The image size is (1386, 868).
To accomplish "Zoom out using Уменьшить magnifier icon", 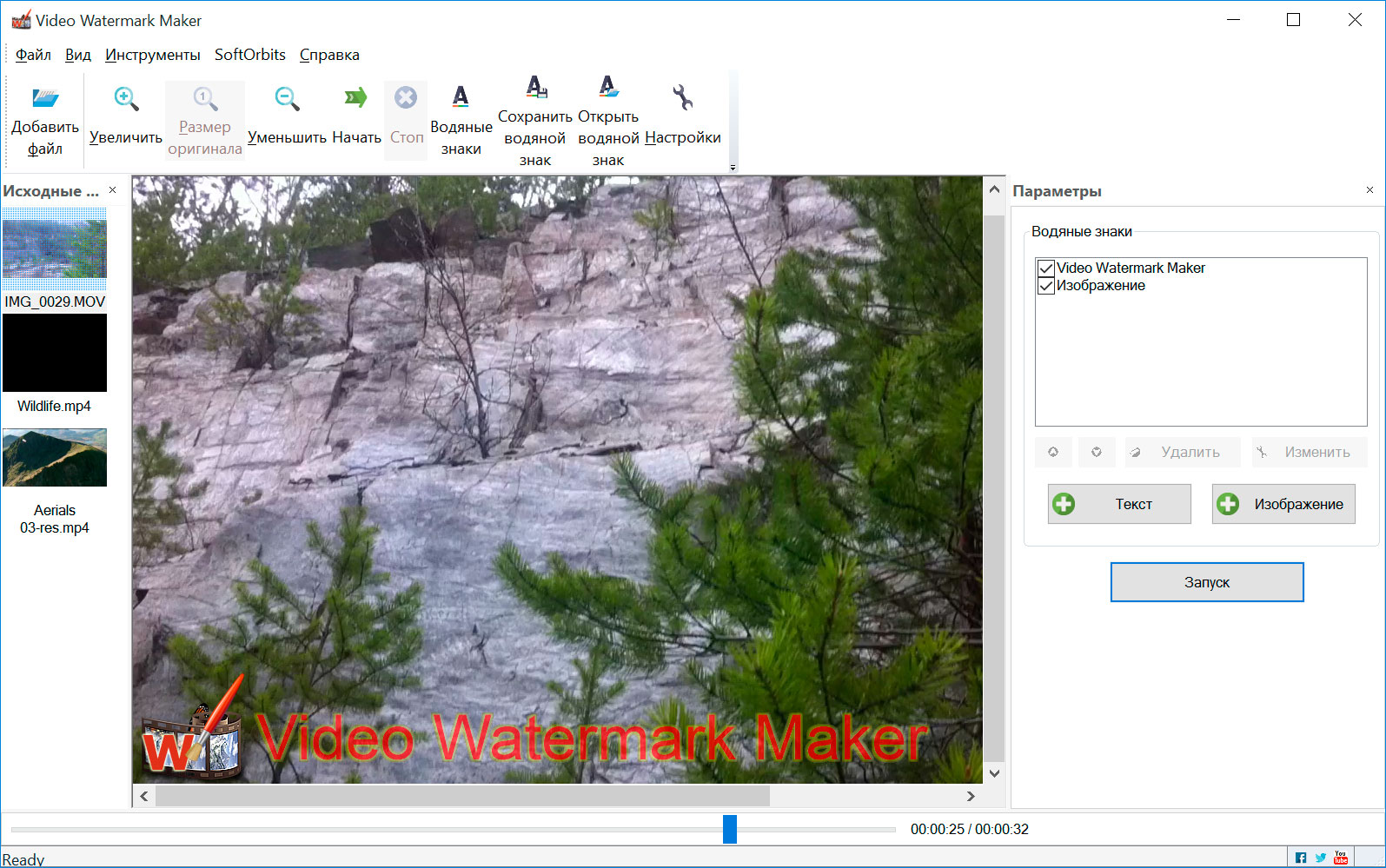I will pyautogui.click(x=287, y=99).
